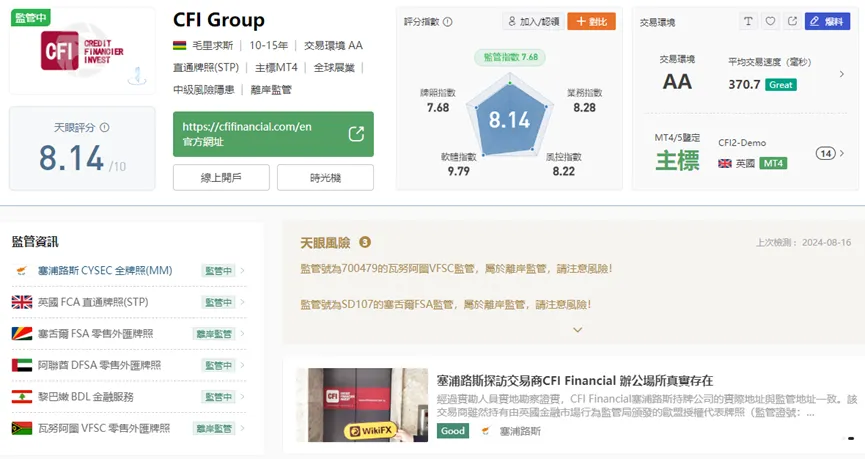Click the Mauritius flag next to 毛里求斯
The height and width of the screenshot is (459, 865).
click(x=179, y=45)
